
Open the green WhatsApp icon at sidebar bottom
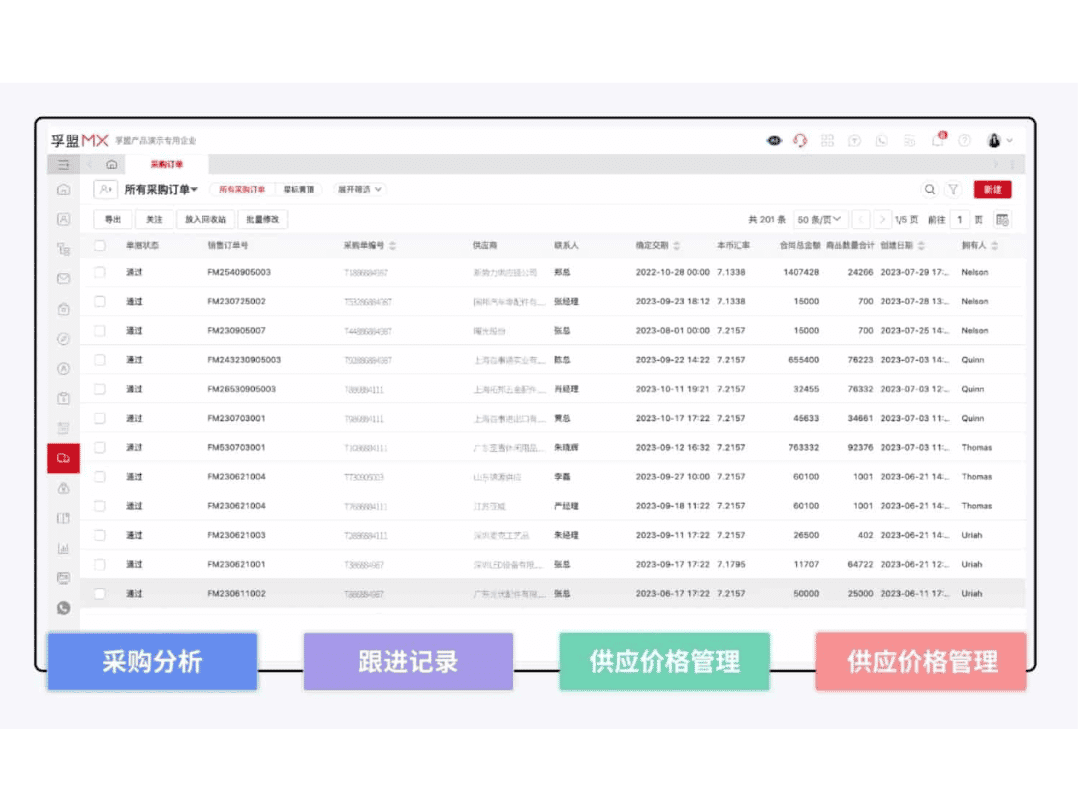click(63, 605)
